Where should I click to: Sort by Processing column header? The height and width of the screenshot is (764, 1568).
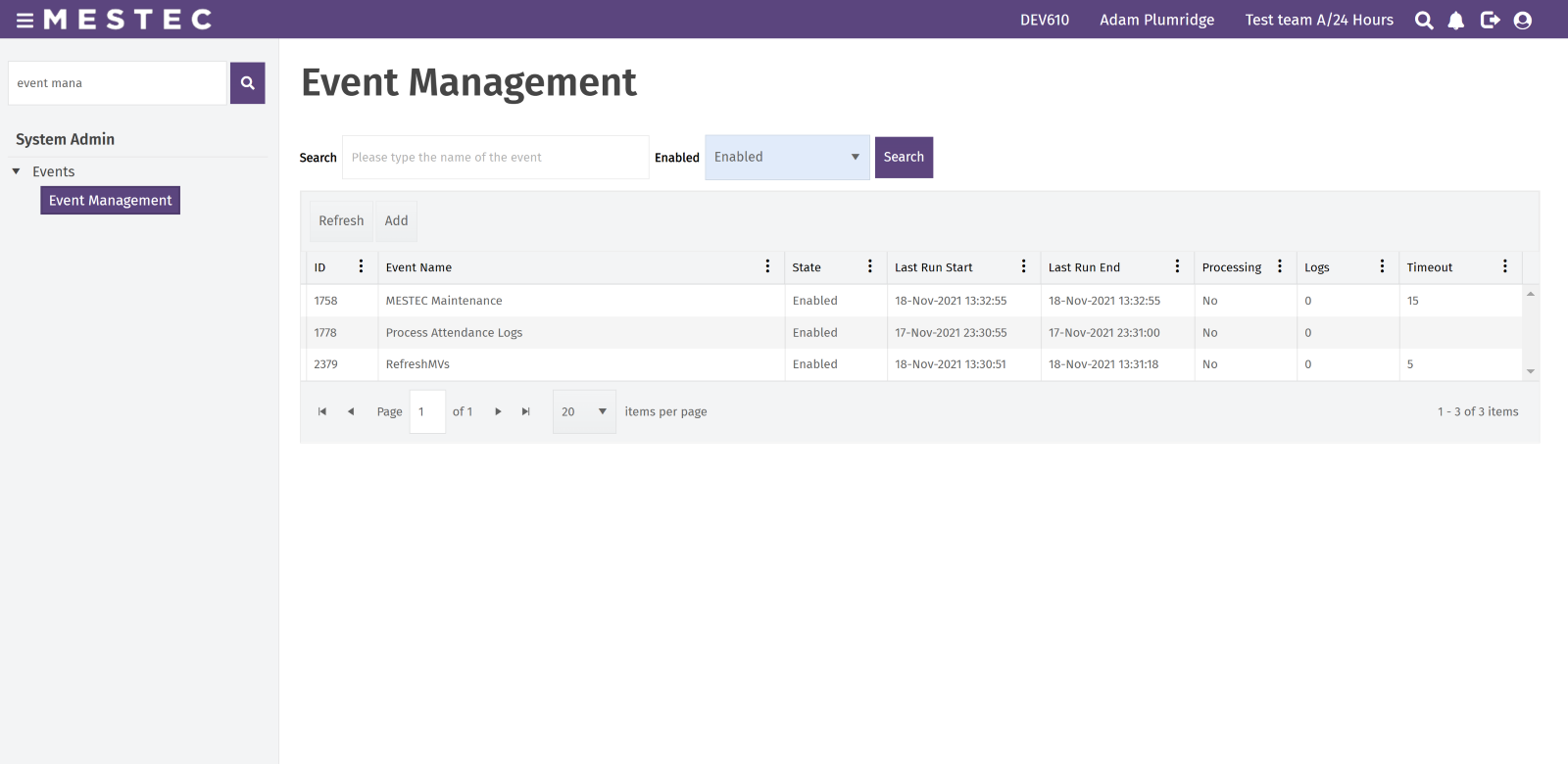(1232, 267)
